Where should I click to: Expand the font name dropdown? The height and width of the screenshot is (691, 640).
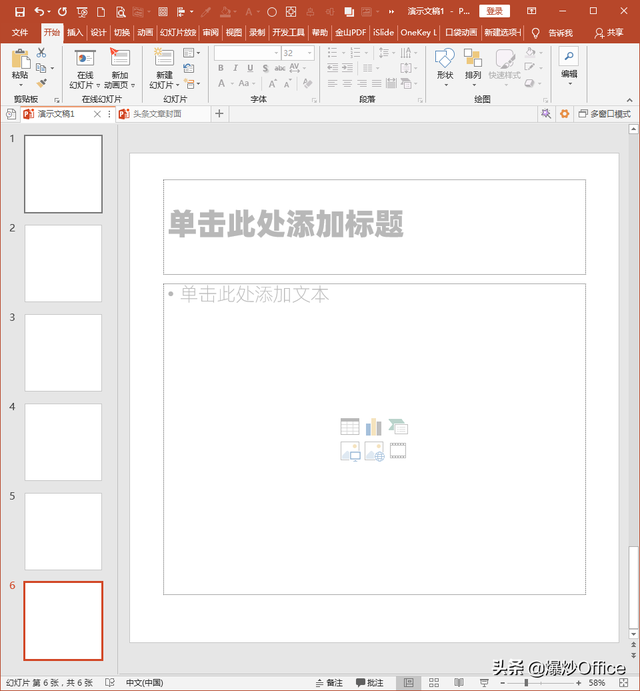coord(276,53)
